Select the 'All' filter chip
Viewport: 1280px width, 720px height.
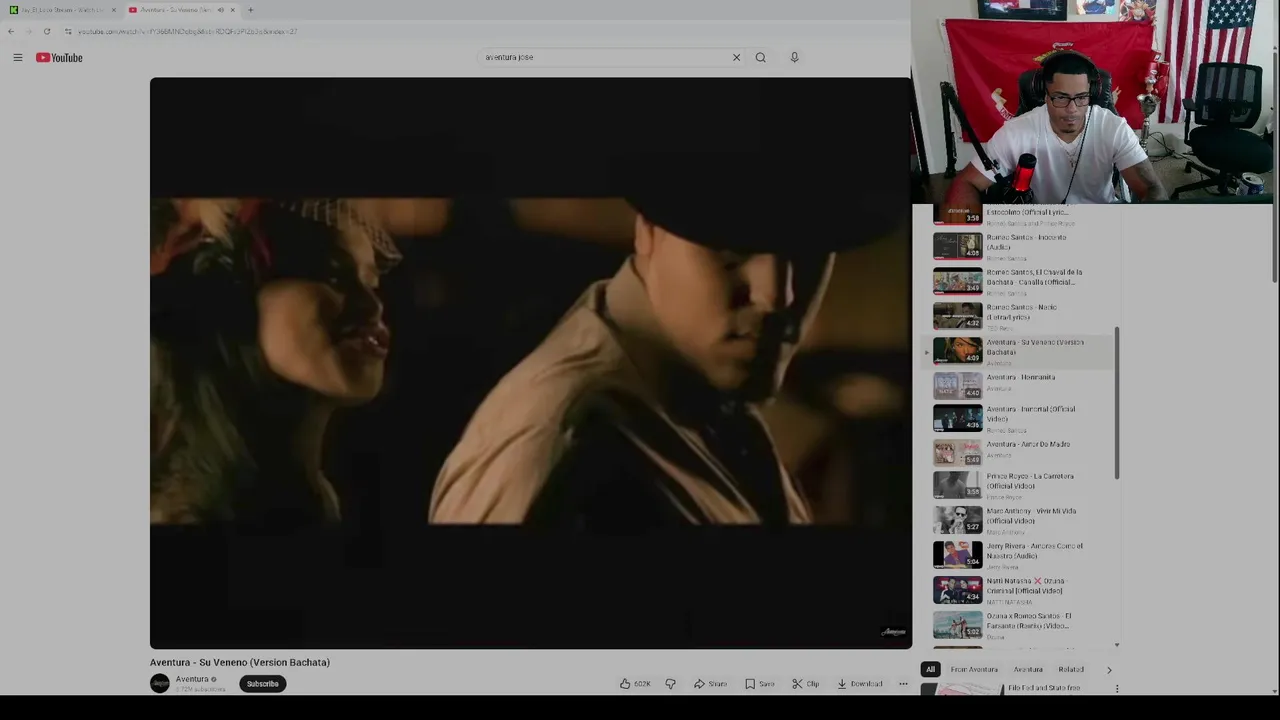click(x=930, y=670)
